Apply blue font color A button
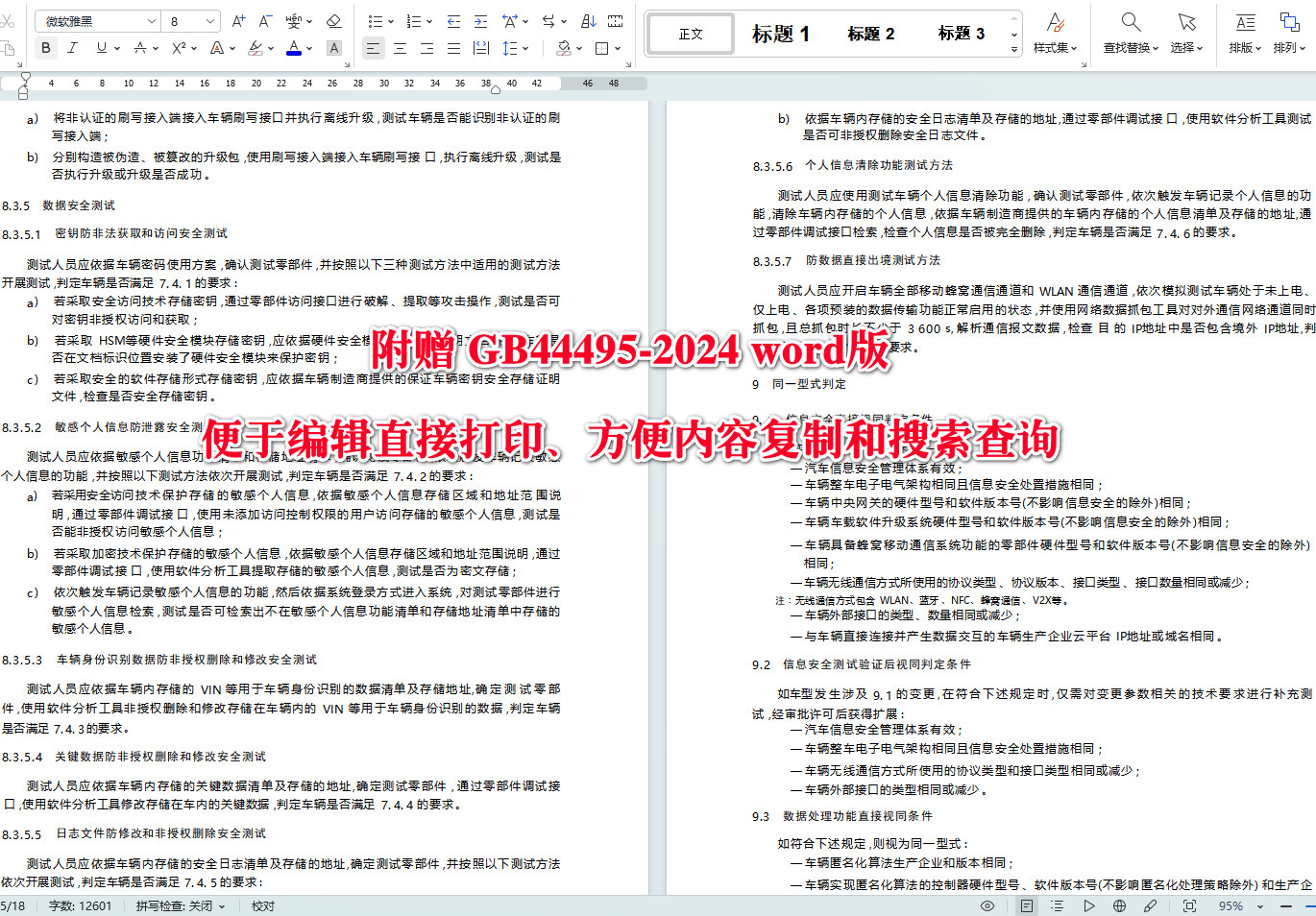Viewport: 1316px width, 916px height. click(294, 47)
